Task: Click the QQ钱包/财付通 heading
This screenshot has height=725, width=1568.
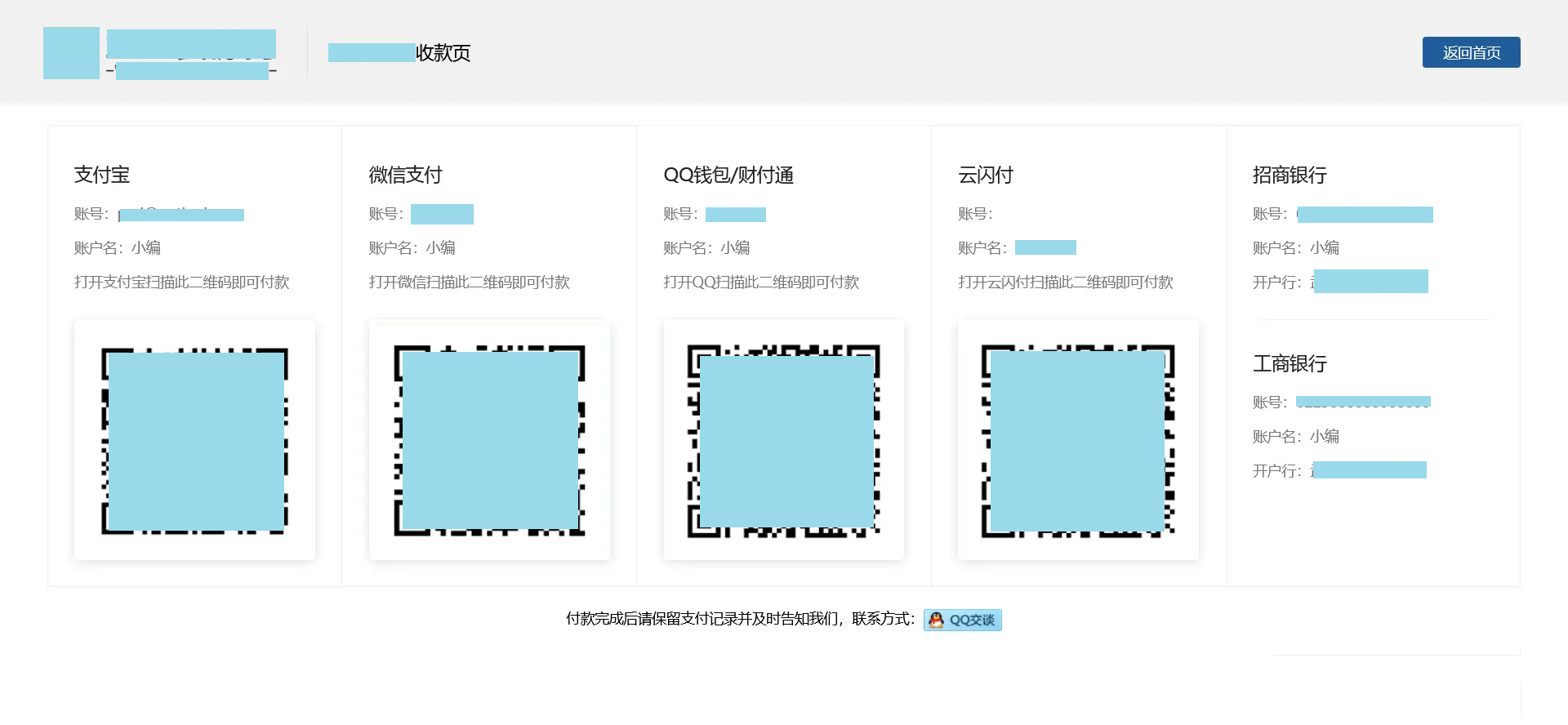Action: (x=728, y=175)
